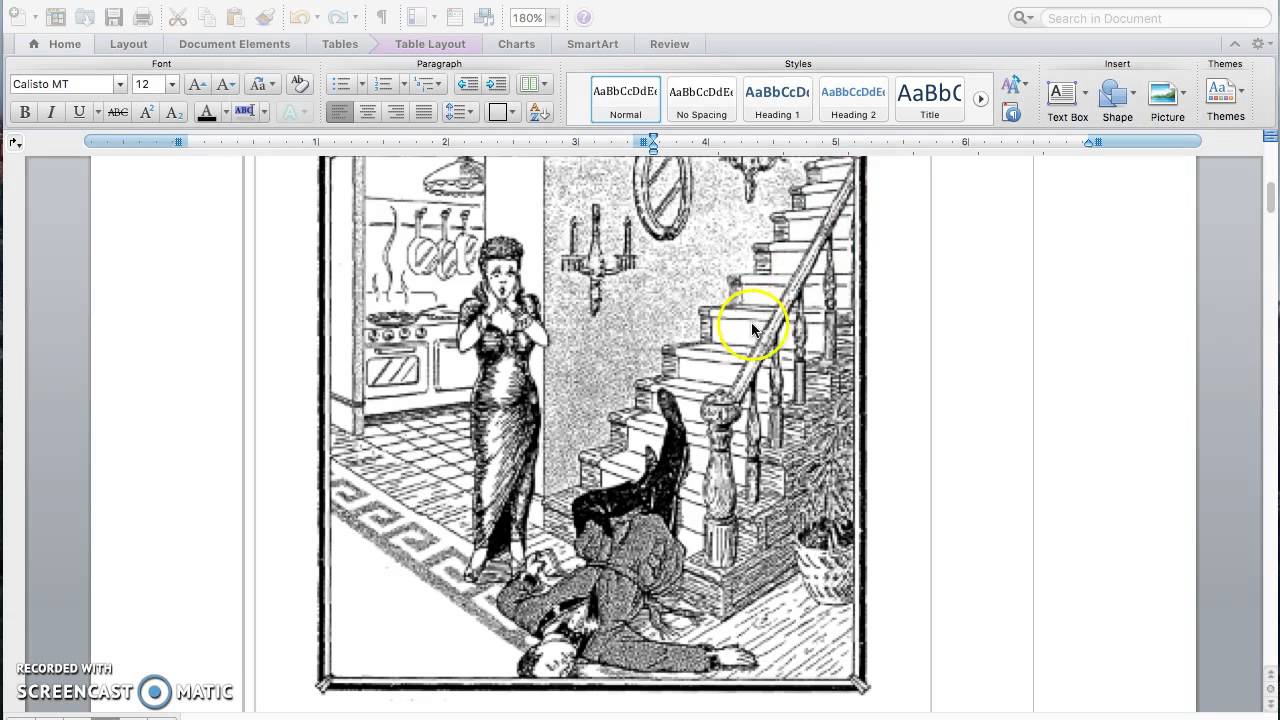Click the Copy icon
This screenshot has width=1280, height=720.
pyautogui.click(x=207, y=17)
